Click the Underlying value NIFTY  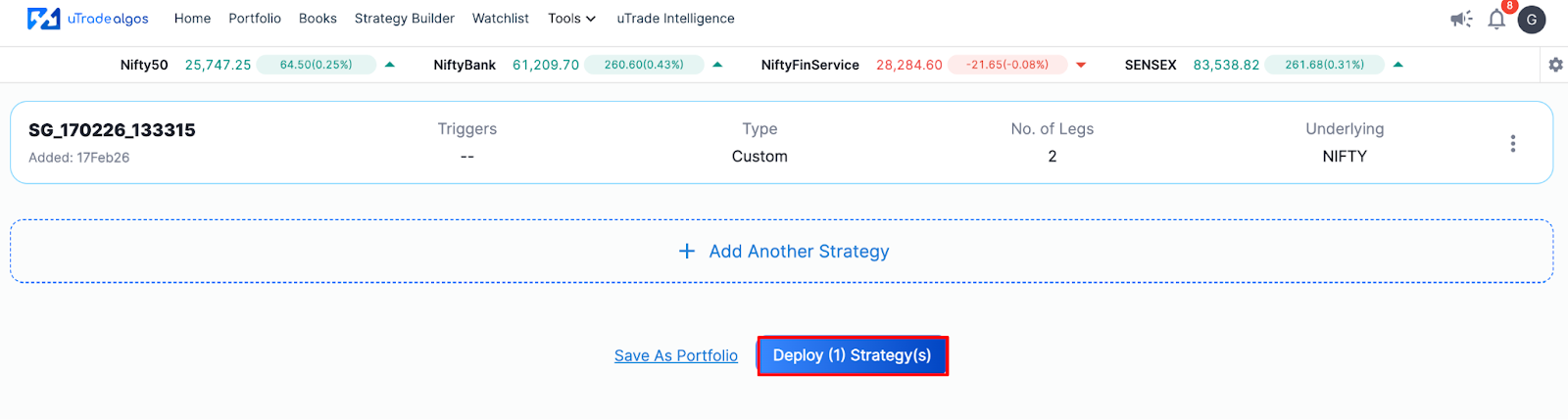coord(1345,157)
